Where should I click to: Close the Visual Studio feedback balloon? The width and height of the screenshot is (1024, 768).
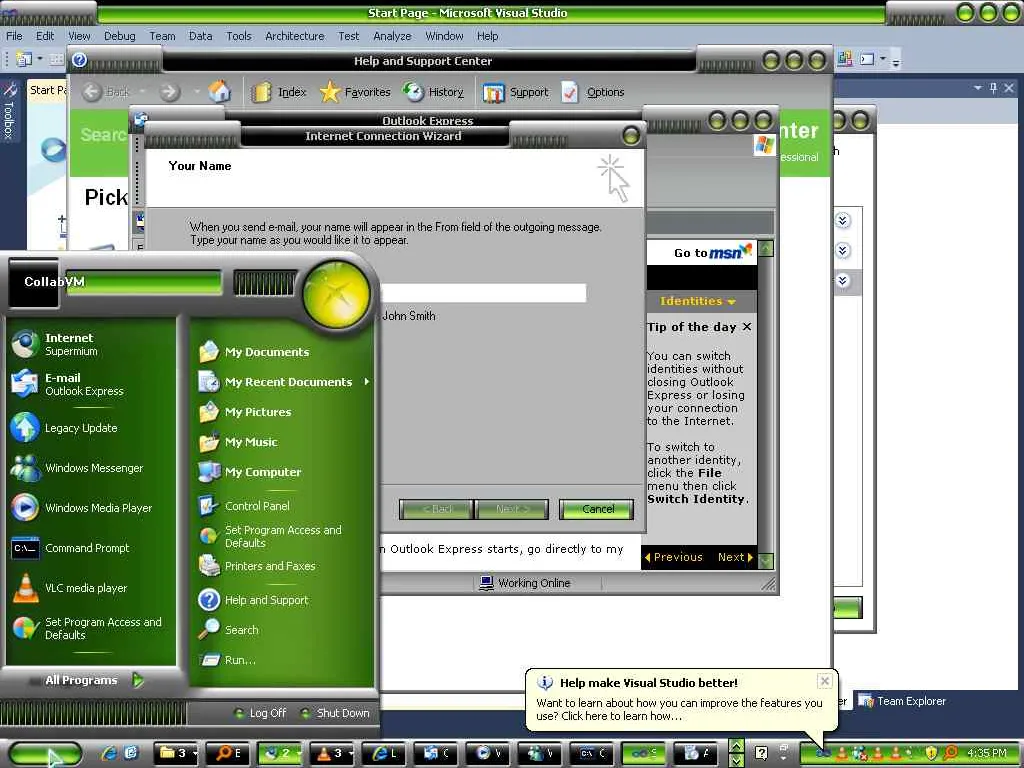click(825, 681)
